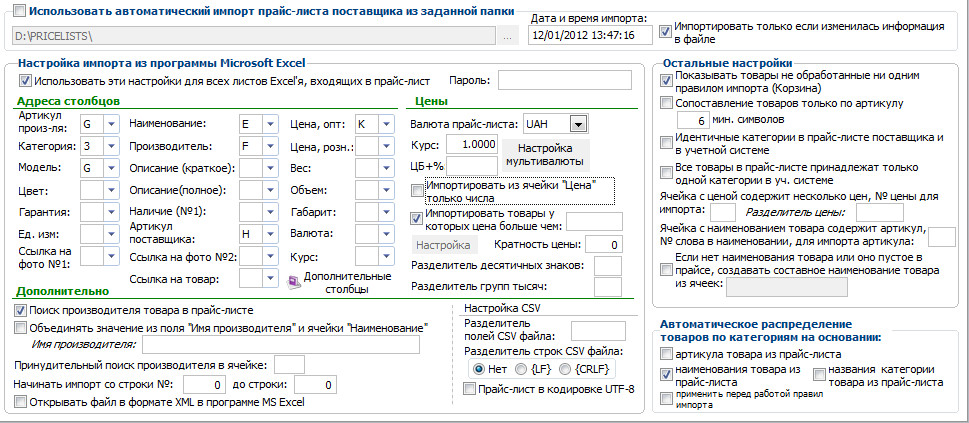Click the Дополнительные столбцы icon
This screenshot has height=423, width=969.
coord(295,281)
